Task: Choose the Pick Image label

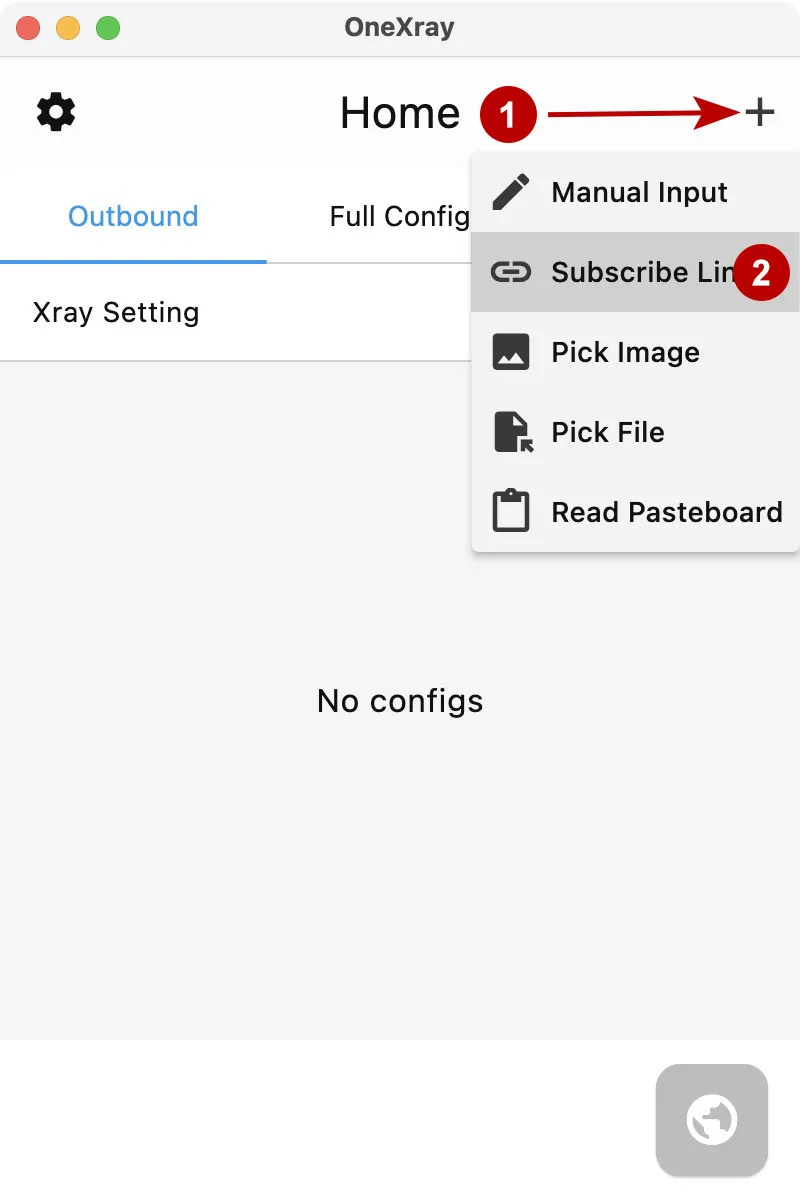Action: coord(625,352)
